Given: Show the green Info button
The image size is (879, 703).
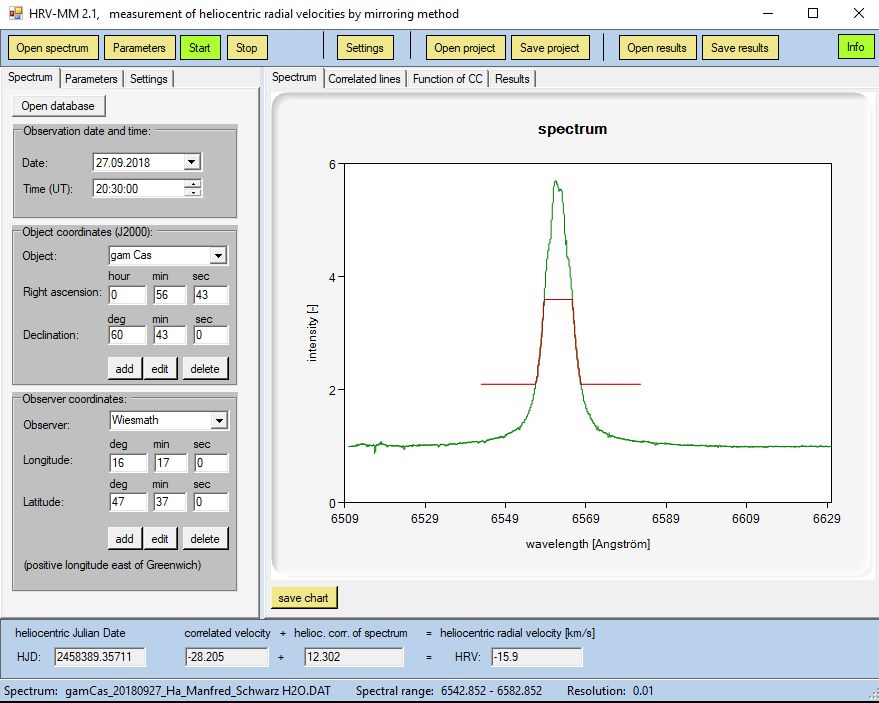Looking at the screenshot, I should (x=855, y=47).
